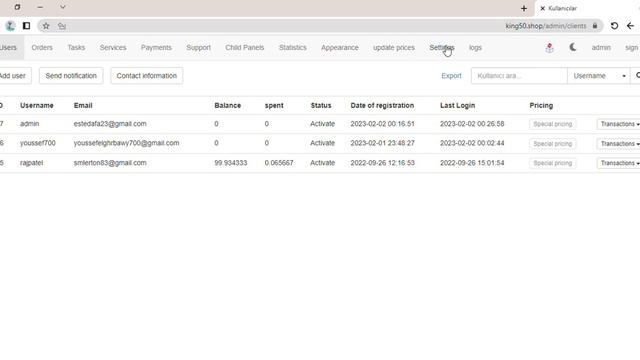
Task: Expand the Username search filter dropdown
Action: pos(599,76)
